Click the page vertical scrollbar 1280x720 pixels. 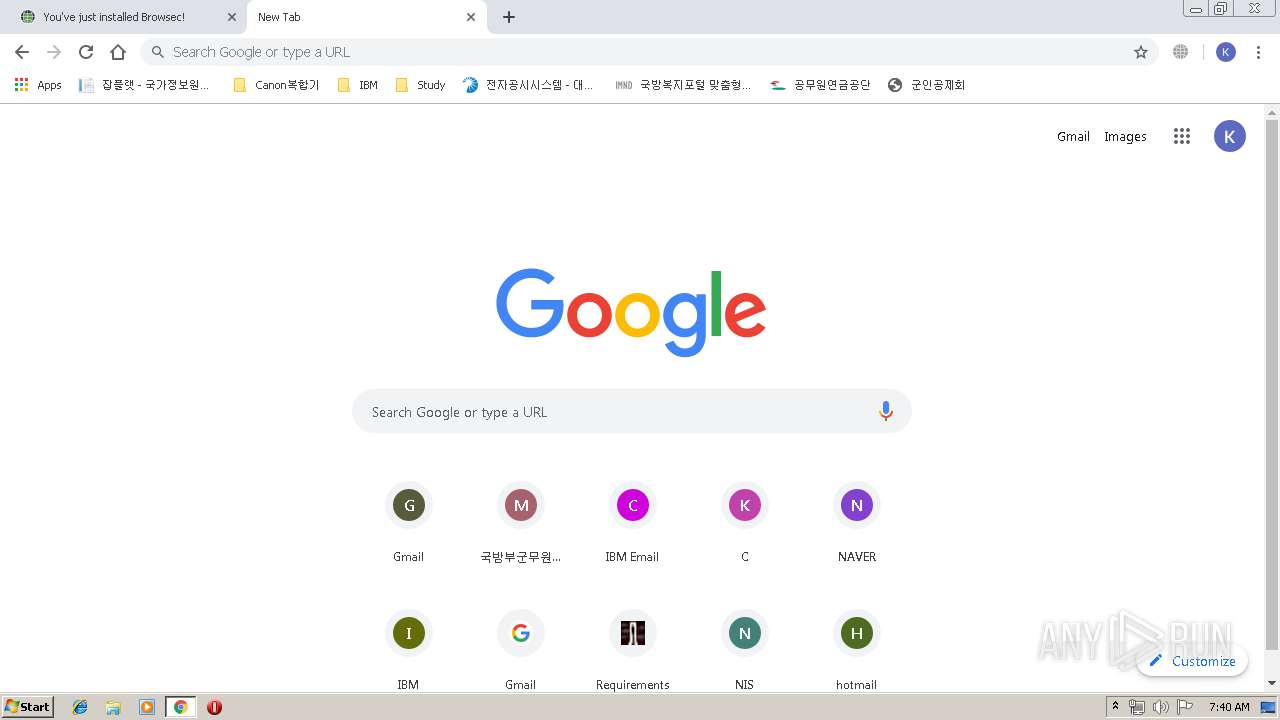[x=1272, y=384]
